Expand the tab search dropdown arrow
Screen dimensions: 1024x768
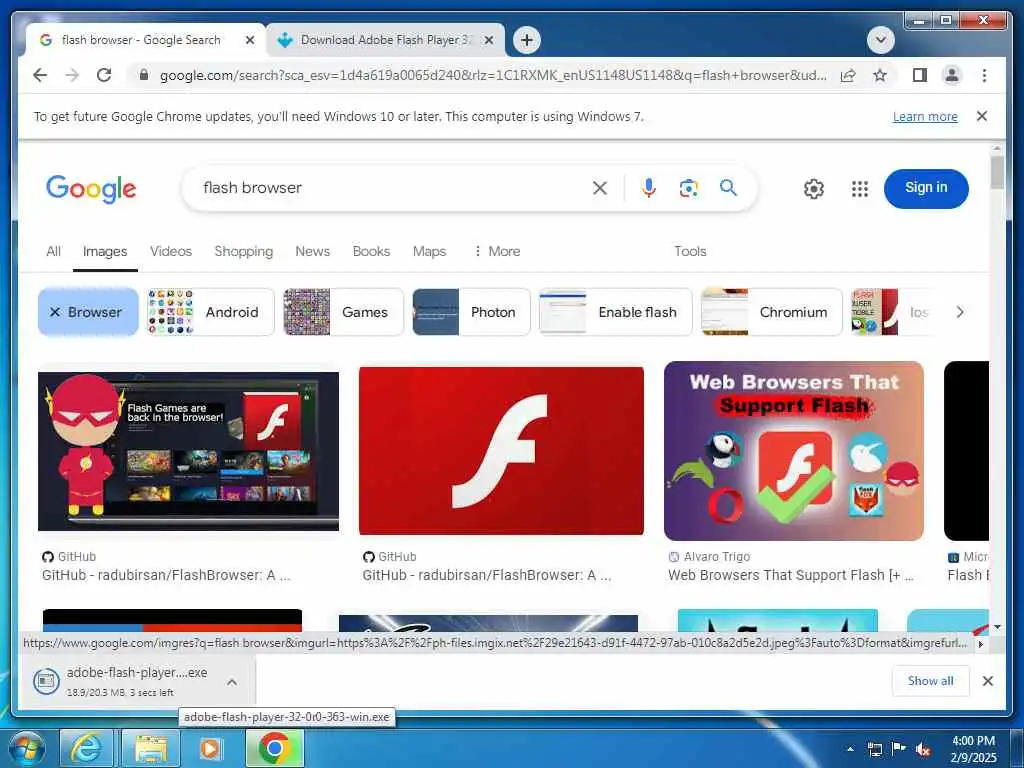(880, 40)
